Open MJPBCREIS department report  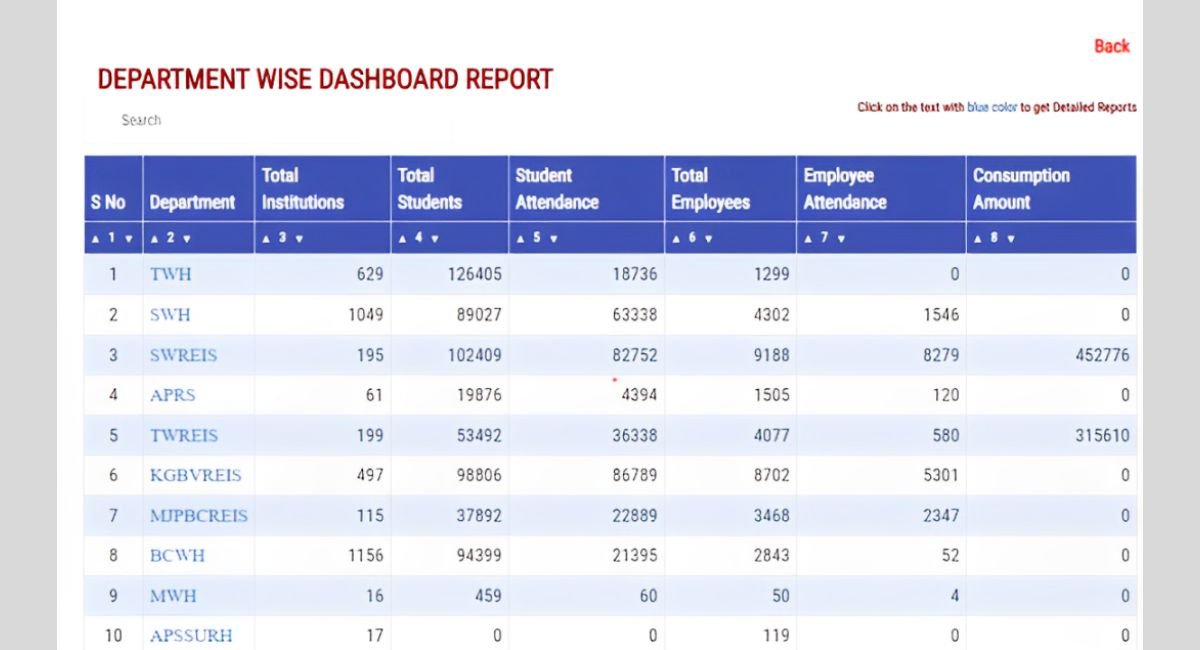(198, 516)
